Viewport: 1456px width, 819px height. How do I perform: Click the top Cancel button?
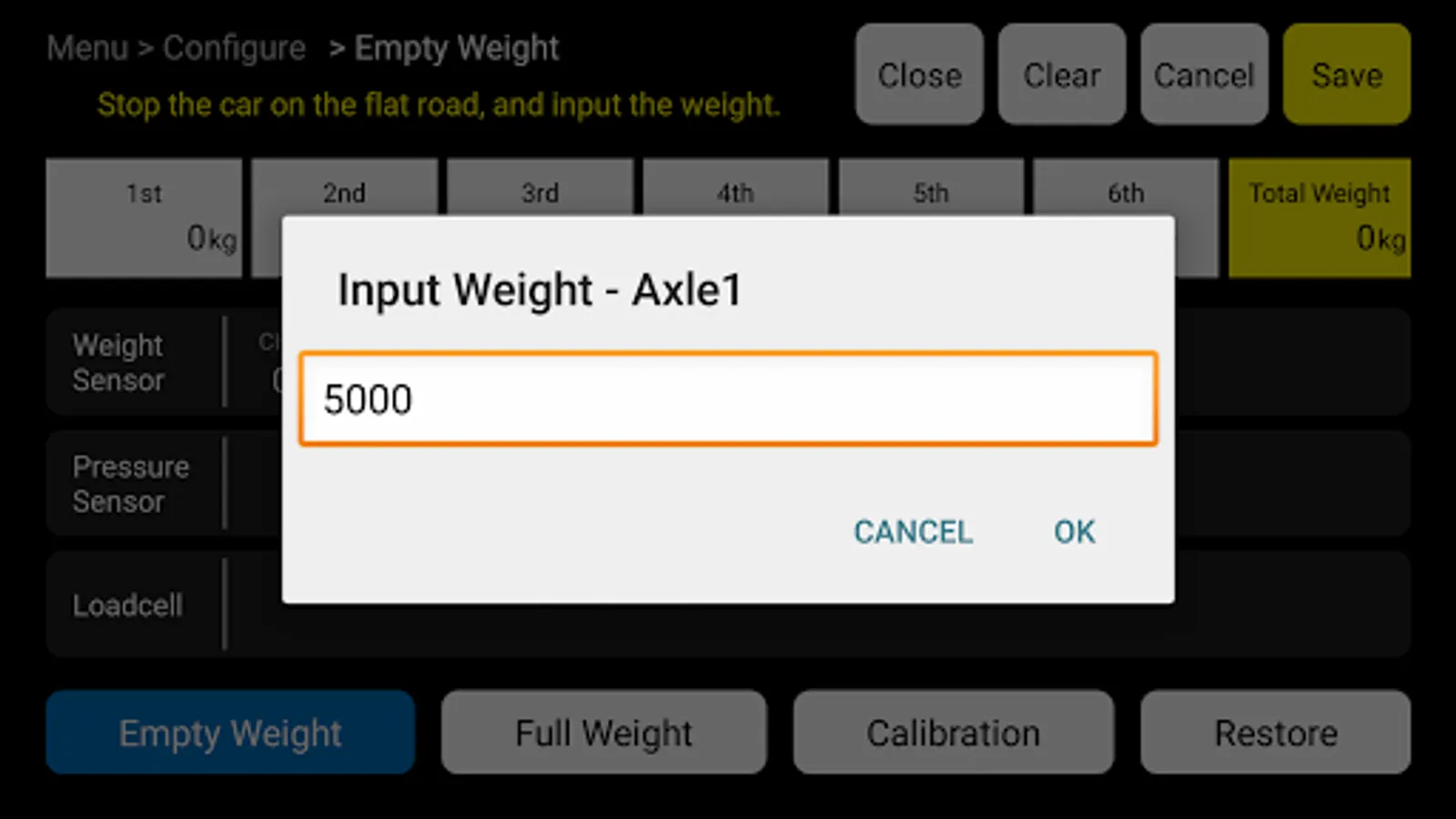[x=1204, y=75]
